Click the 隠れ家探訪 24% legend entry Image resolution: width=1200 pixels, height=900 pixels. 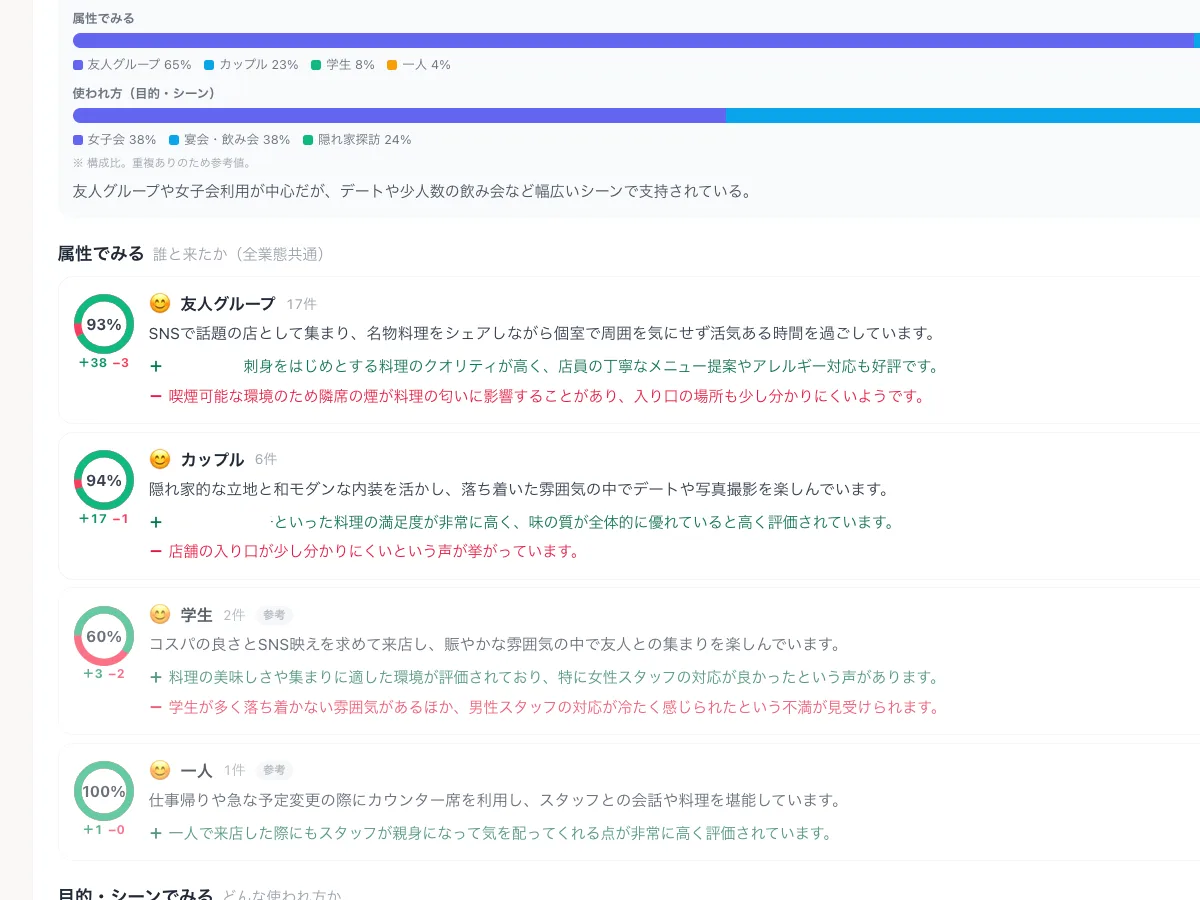tap(357, 140)
